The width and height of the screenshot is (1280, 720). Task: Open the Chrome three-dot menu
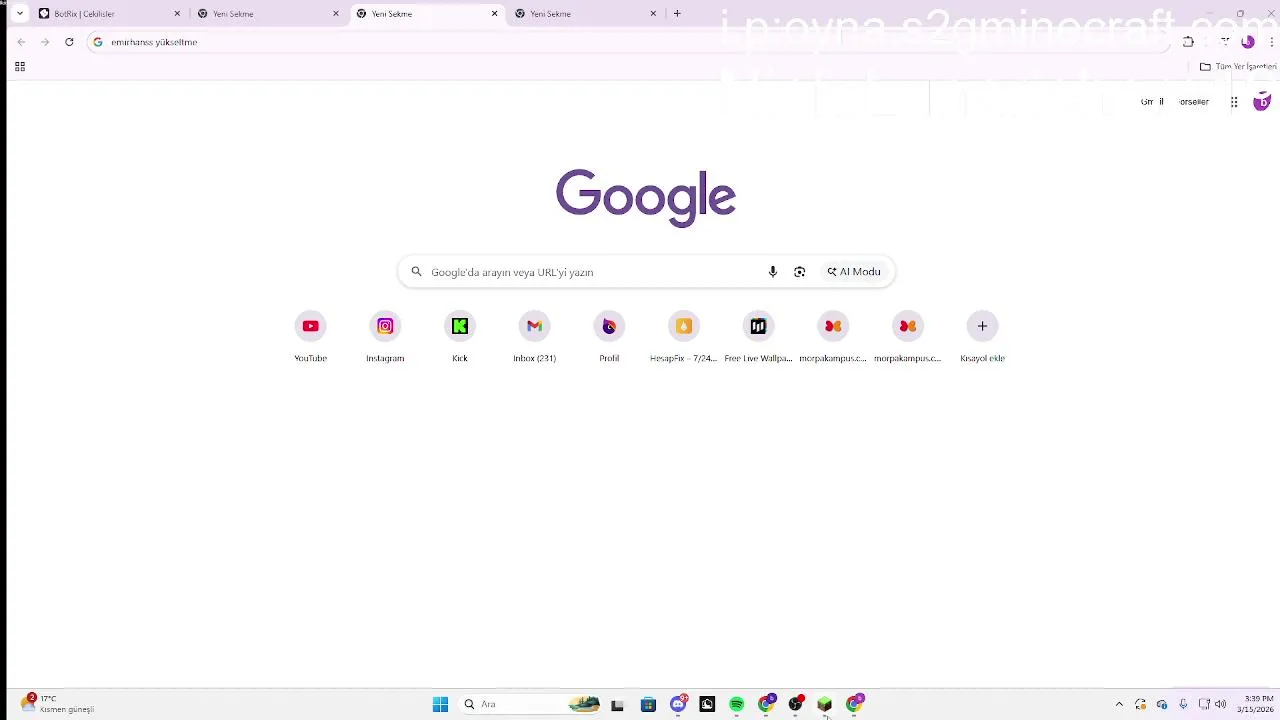pyautogui.click(x=1271, y=42)
